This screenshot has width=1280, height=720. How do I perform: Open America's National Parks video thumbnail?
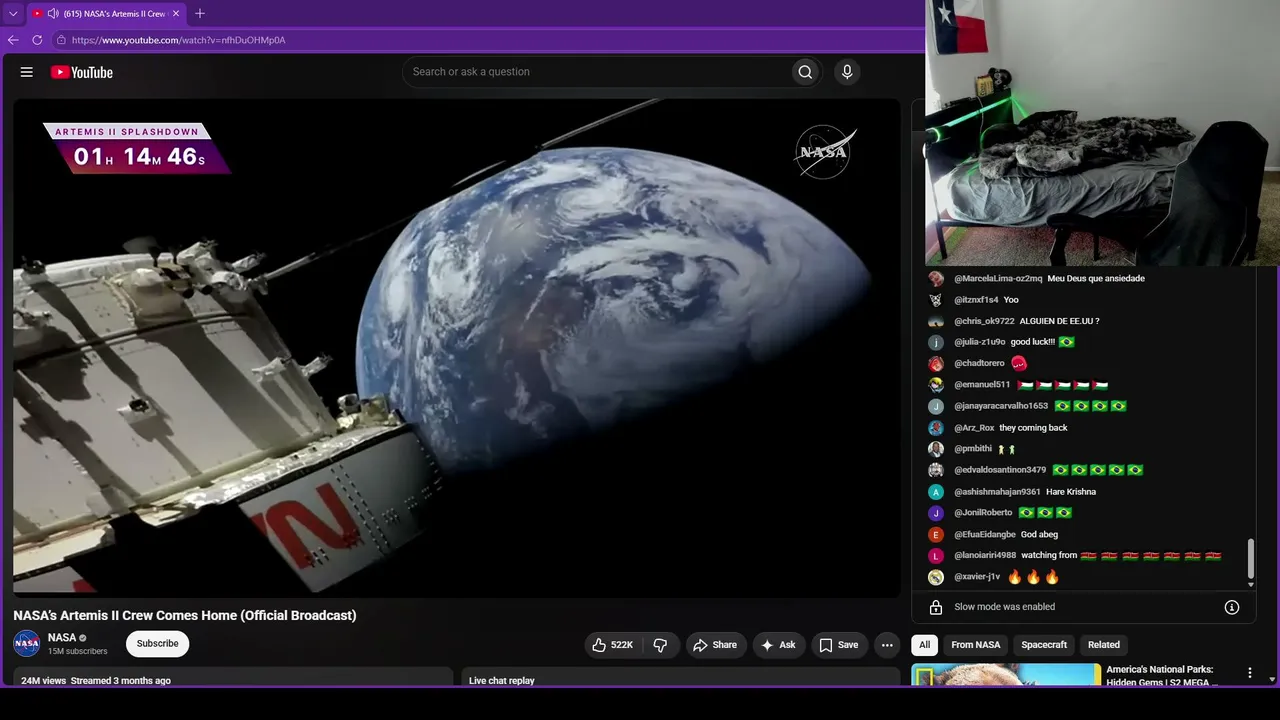click(1006, 675)
